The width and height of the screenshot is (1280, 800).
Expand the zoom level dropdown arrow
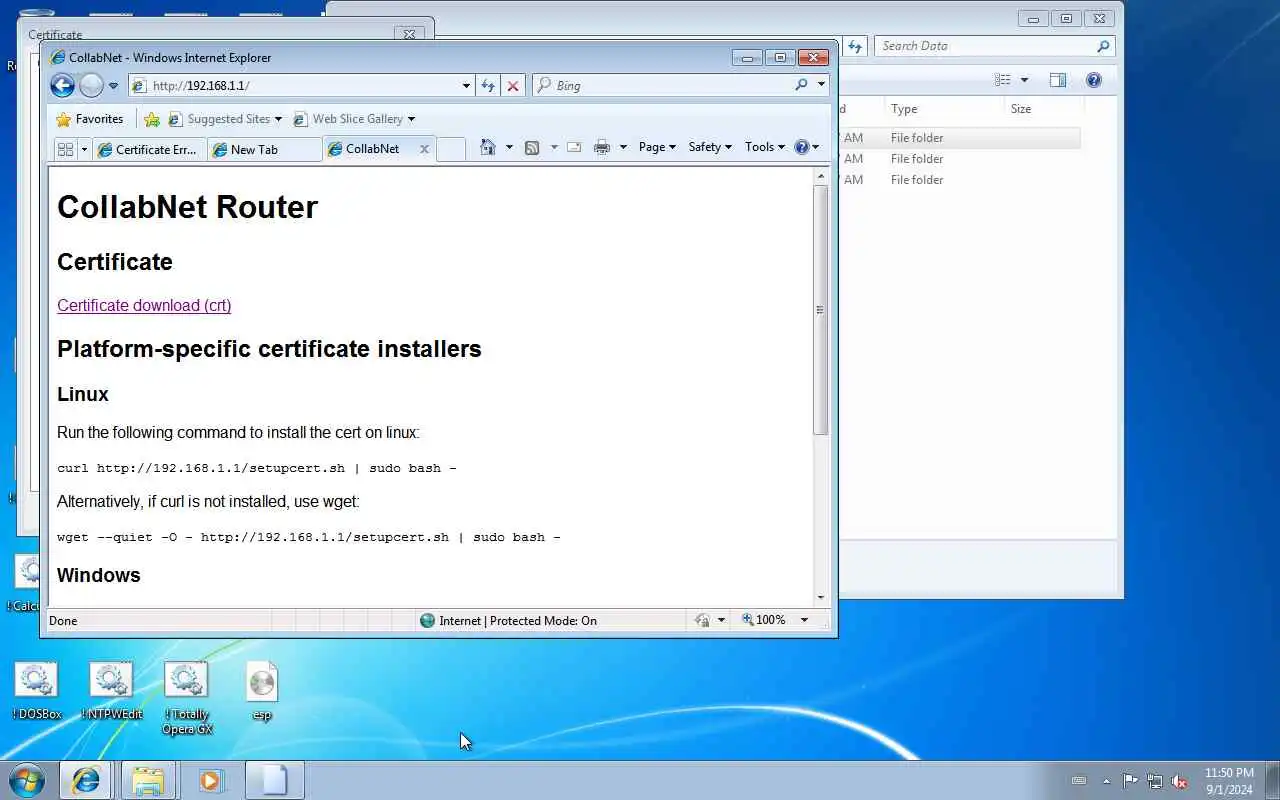point(804,621)
